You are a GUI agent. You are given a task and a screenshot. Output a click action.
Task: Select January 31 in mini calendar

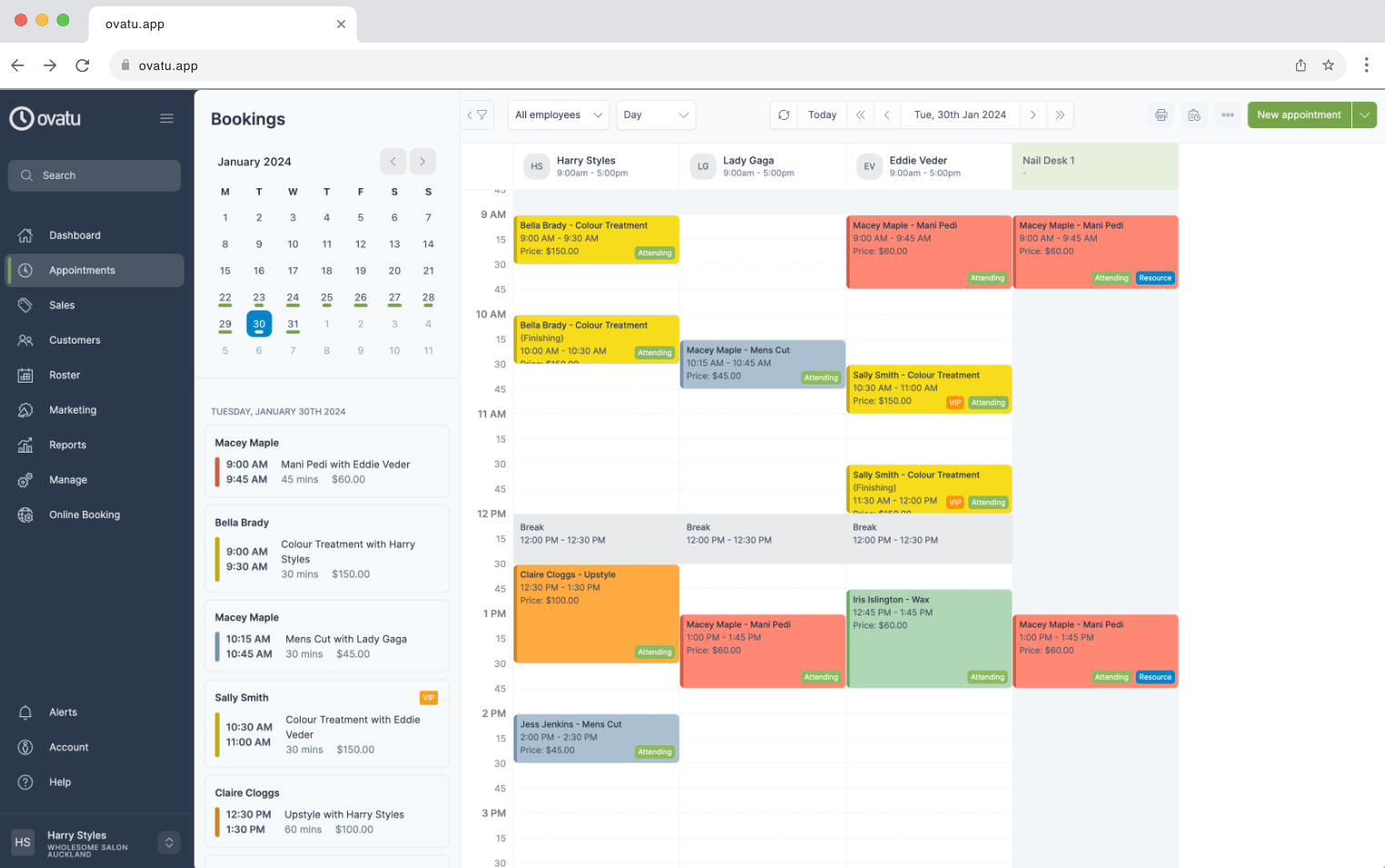point(293,324)
